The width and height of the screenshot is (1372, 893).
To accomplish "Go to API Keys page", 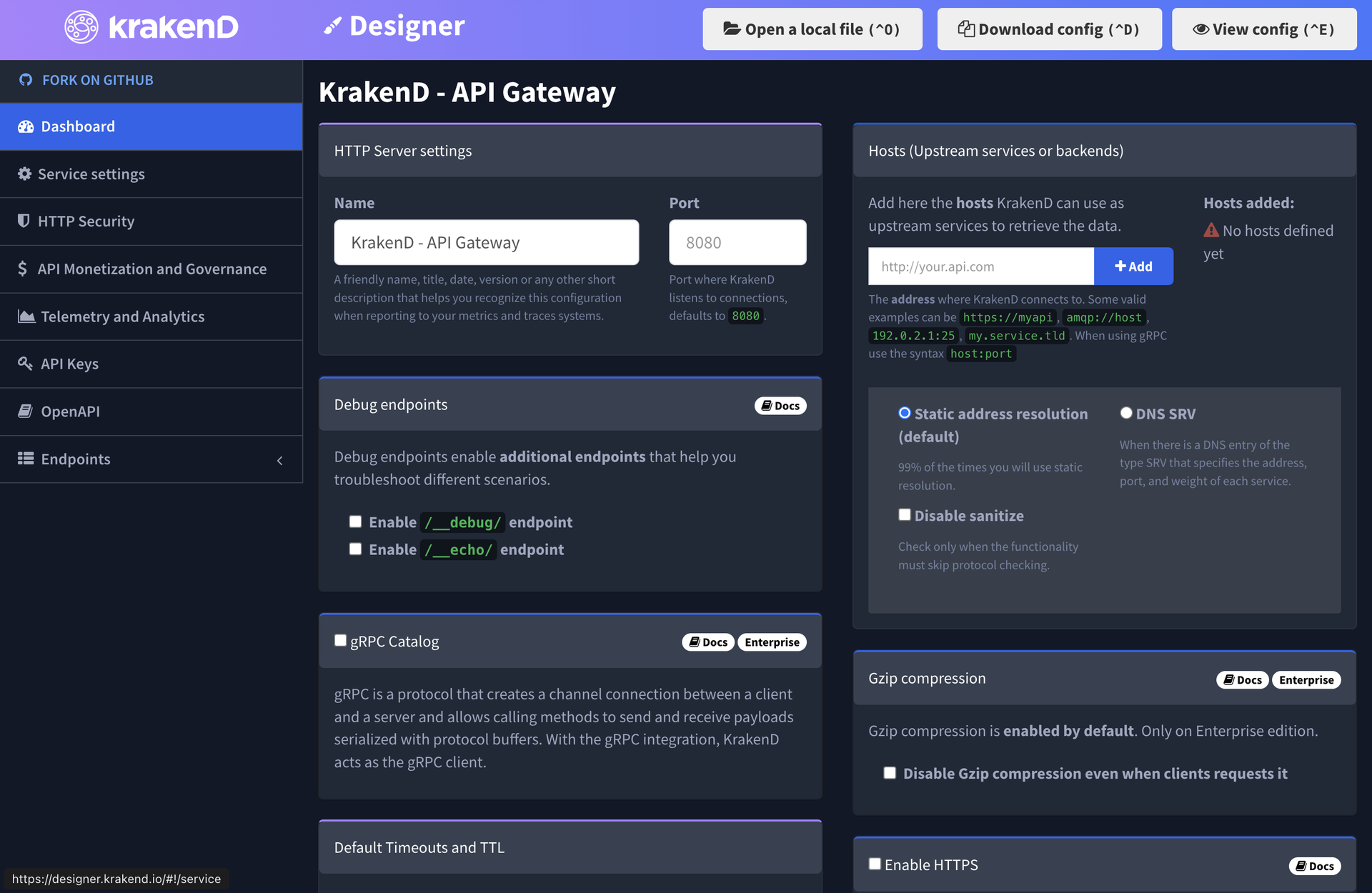I will pos(151,364).
